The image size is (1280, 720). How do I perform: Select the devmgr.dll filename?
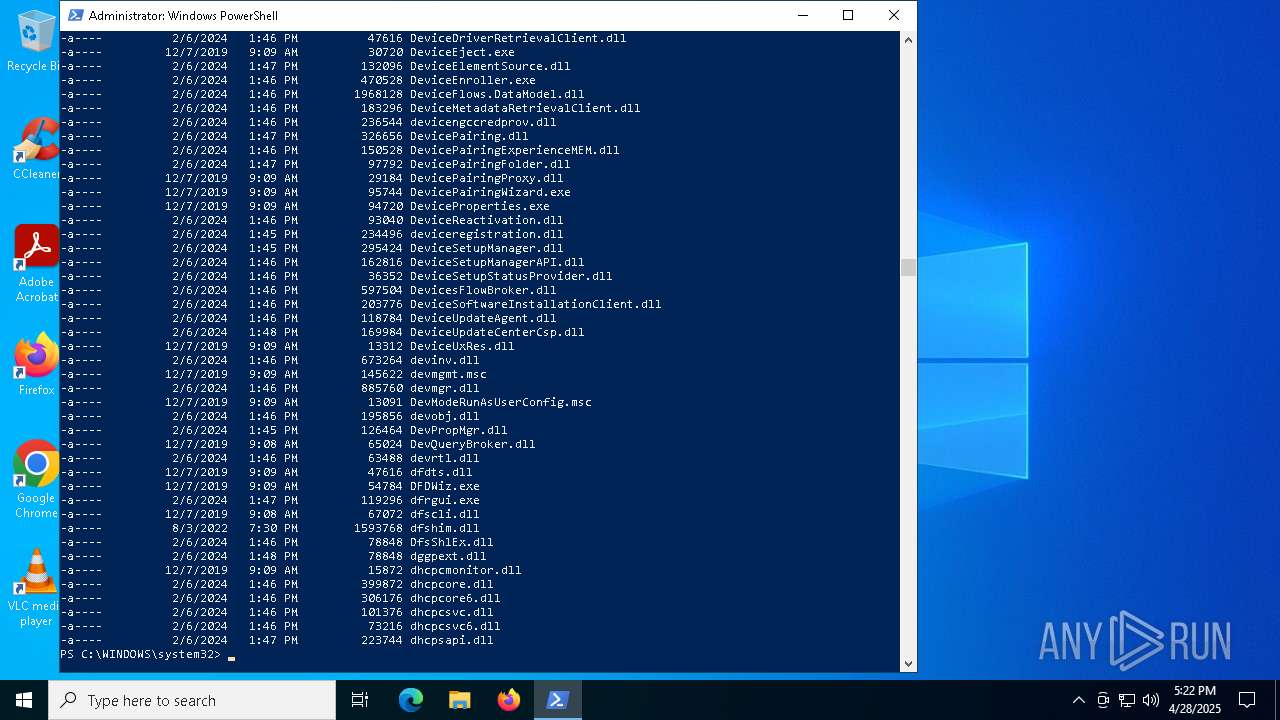point(445,388)
